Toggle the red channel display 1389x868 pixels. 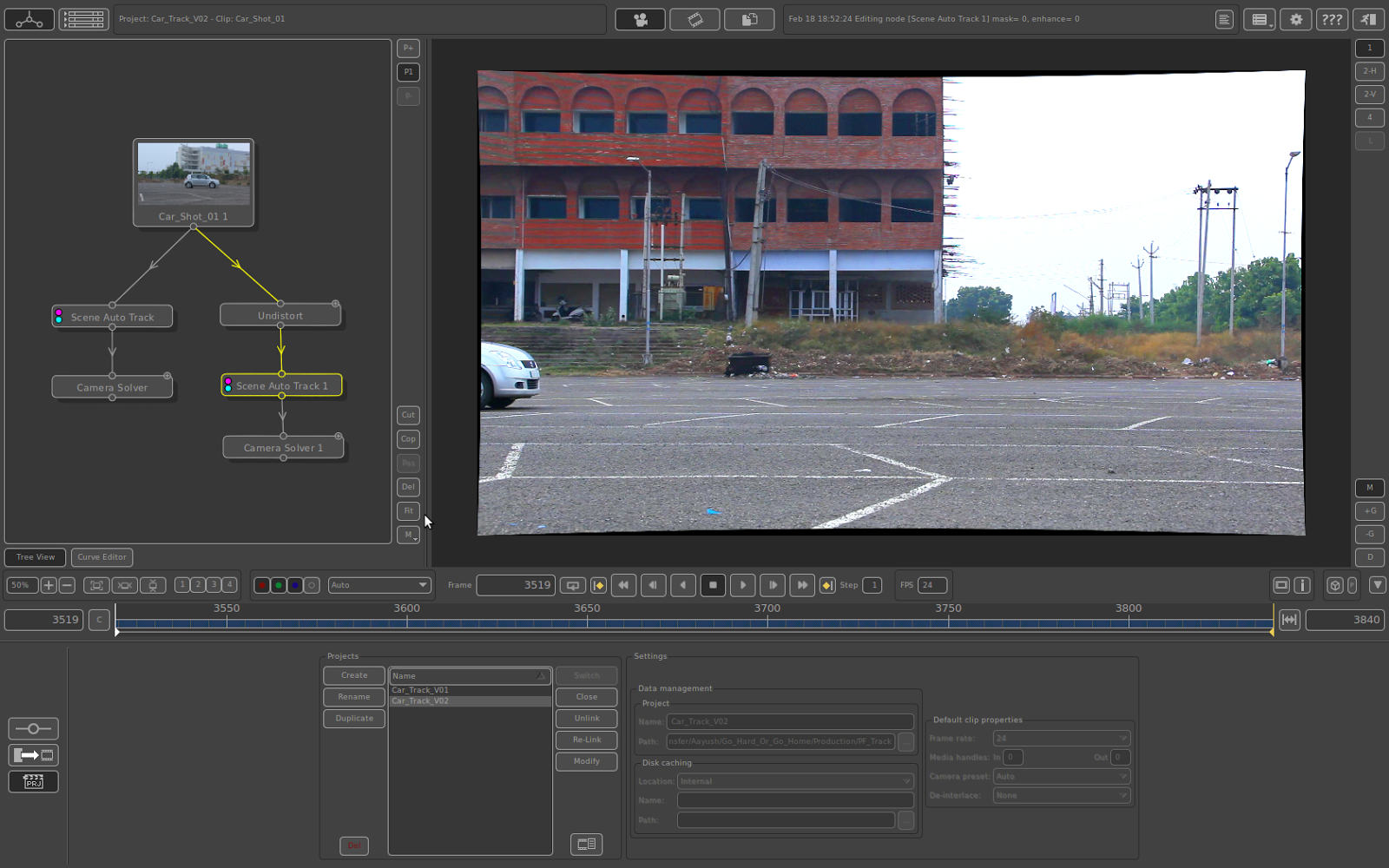pyautogui.click(x=261, y=585)
